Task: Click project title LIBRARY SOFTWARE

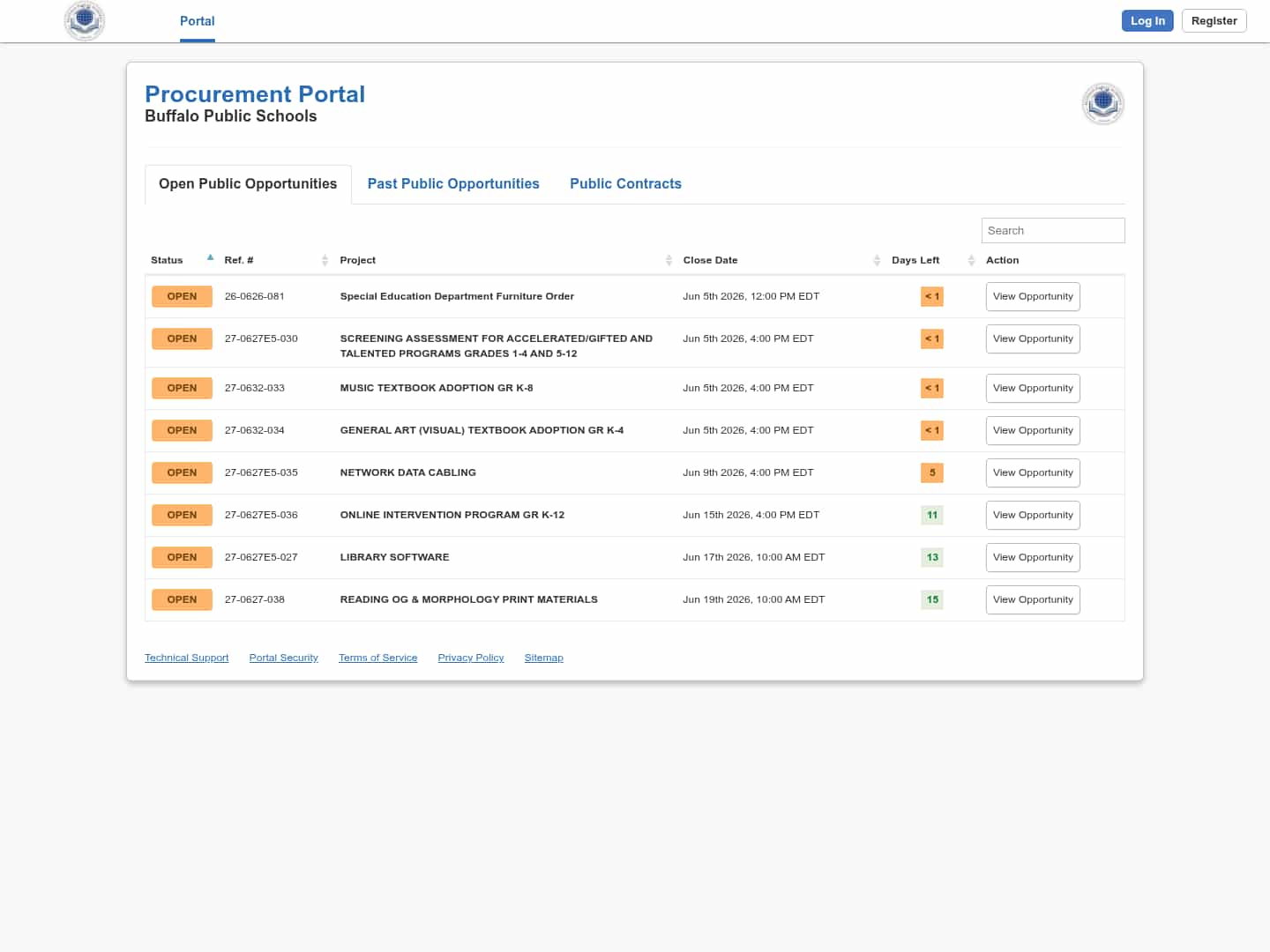Action: tap(394, 557)
